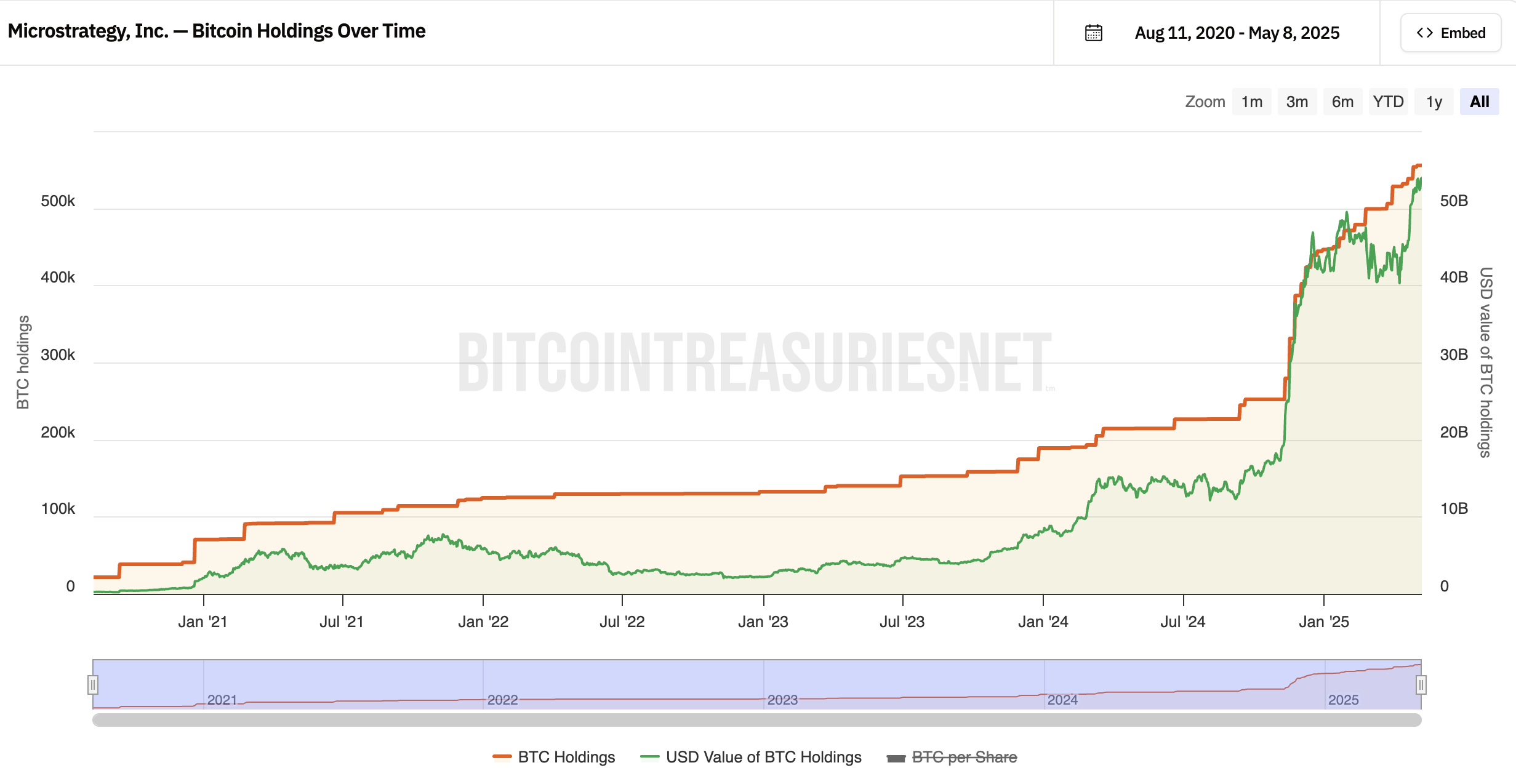Screen dimensions: 1516x784
Task: Select the All zoom tab
Action: point(1480,101)
